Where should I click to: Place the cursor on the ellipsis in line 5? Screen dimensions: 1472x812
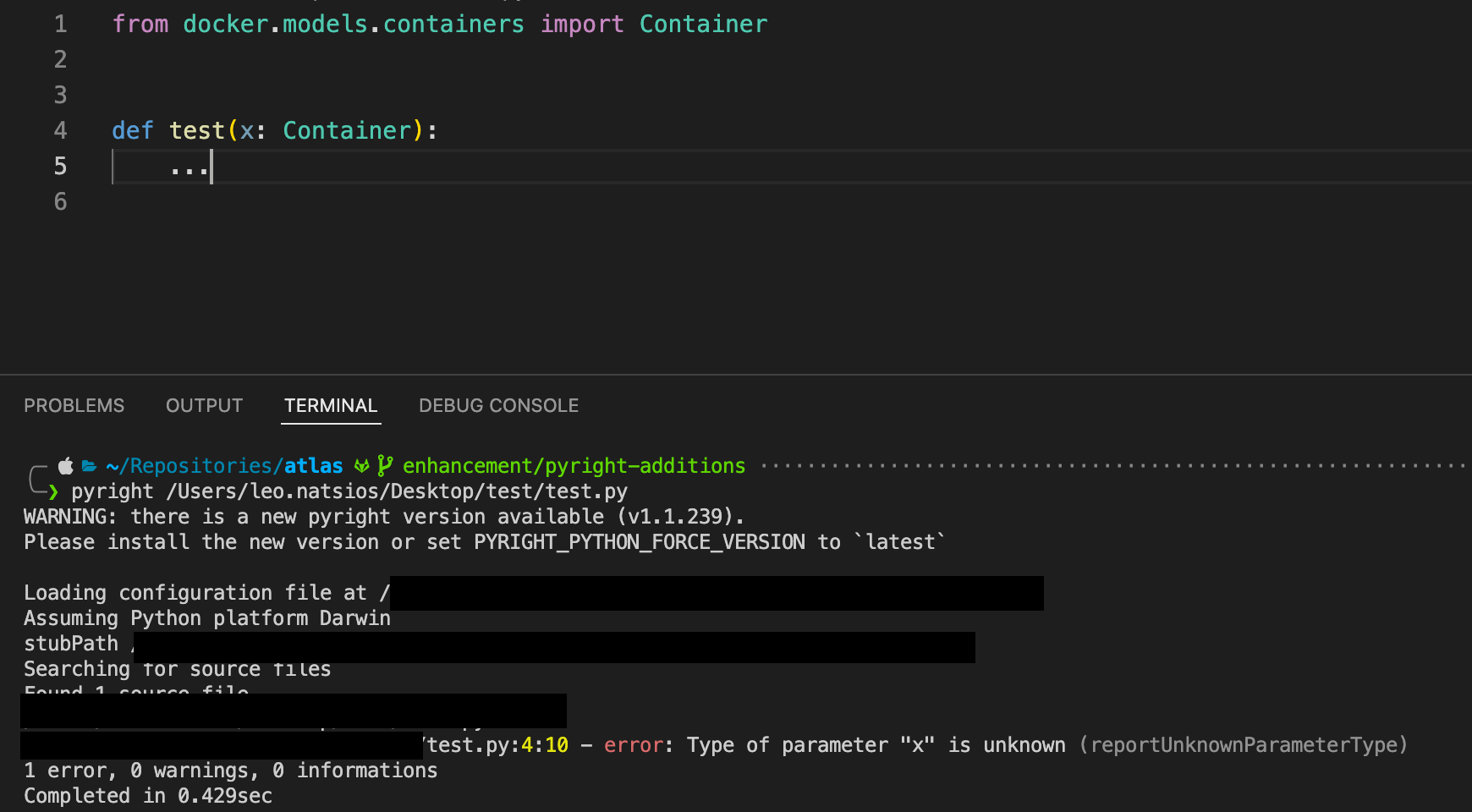189,167
